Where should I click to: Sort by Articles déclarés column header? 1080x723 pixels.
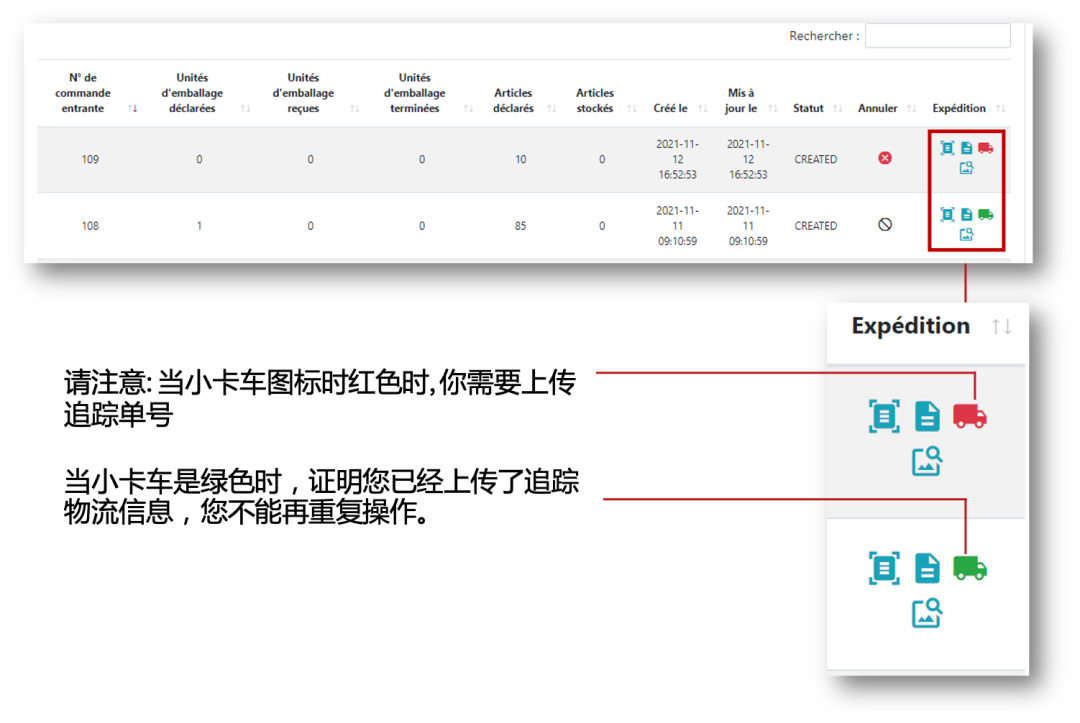(514, 100)
